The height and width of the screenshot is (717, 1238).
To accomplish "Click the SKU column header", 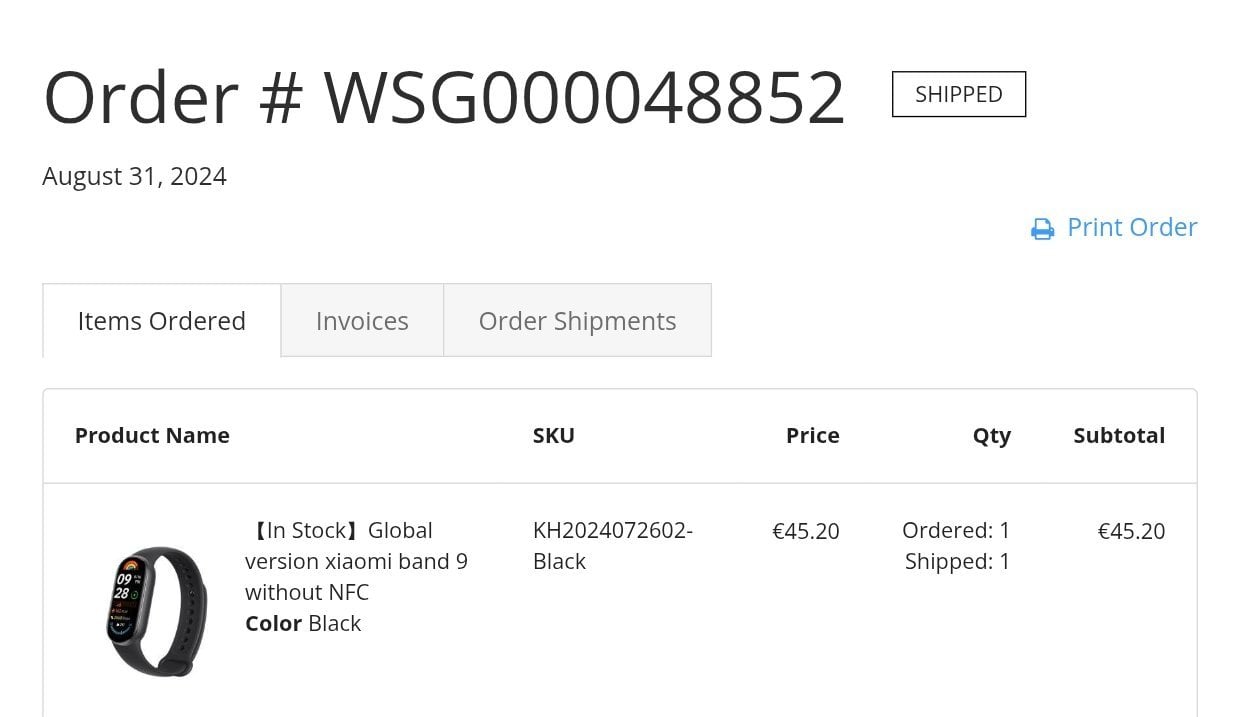I will (554, 435).
